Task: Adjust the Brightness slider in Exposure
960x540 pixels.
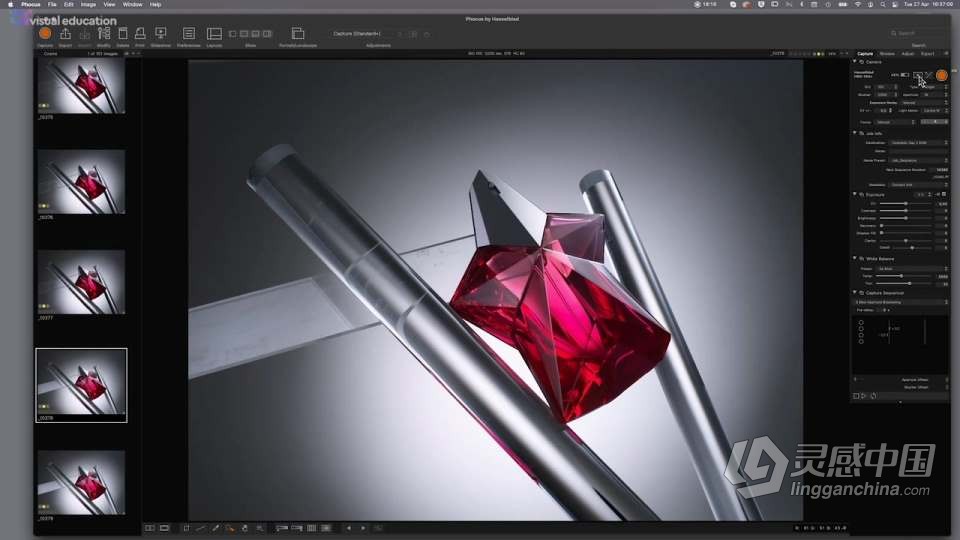Action: [906, 218]
